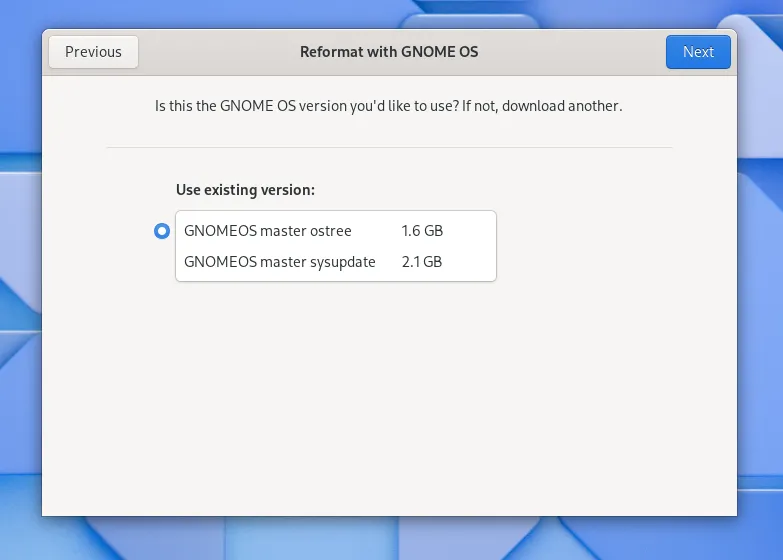Click the 1.6 GB size value
The height and width of the screenshot is (560, 783).
pyautogui.click(x=422, y=231)
